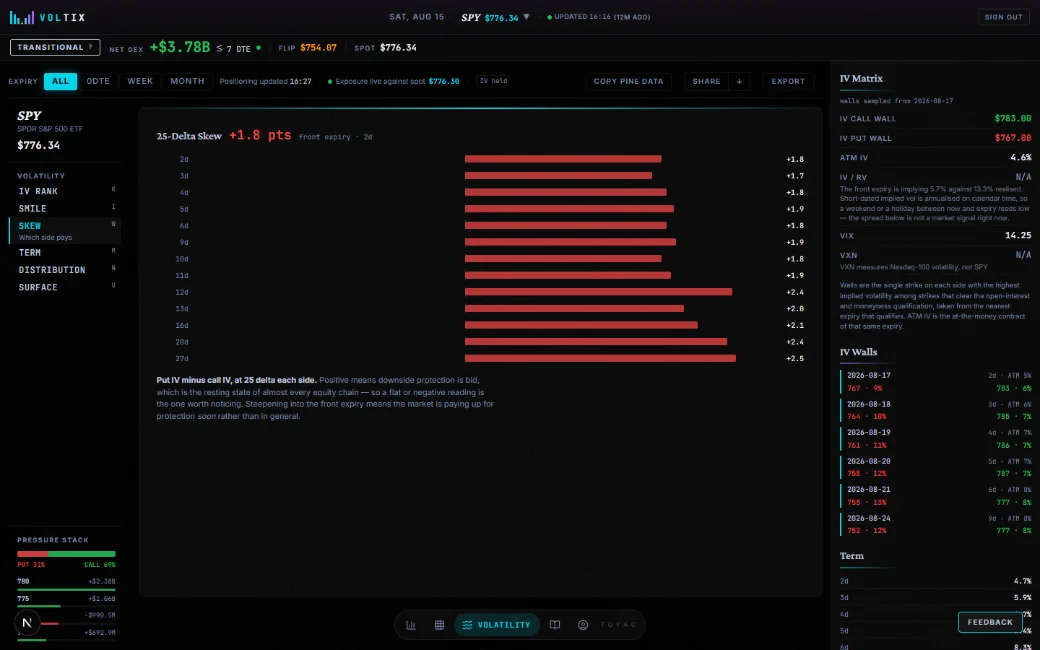1040x650 pixels.
Task: Click the 780 strike pressure row
Action: (66, 583)
